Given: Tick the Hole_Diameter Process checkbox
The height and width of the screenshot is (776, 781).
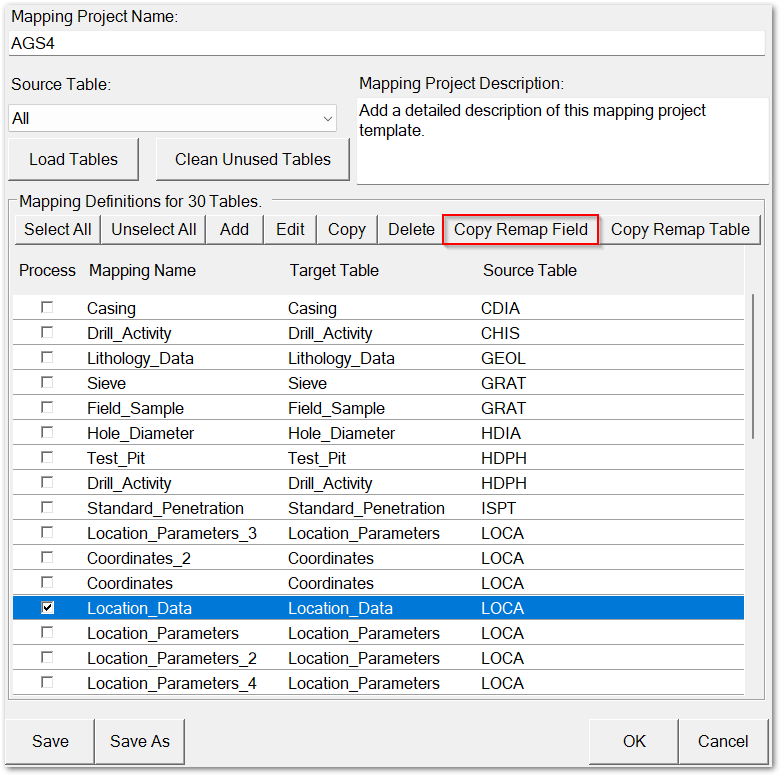Looking at the screenshot, I should click(x=47, y=432).
